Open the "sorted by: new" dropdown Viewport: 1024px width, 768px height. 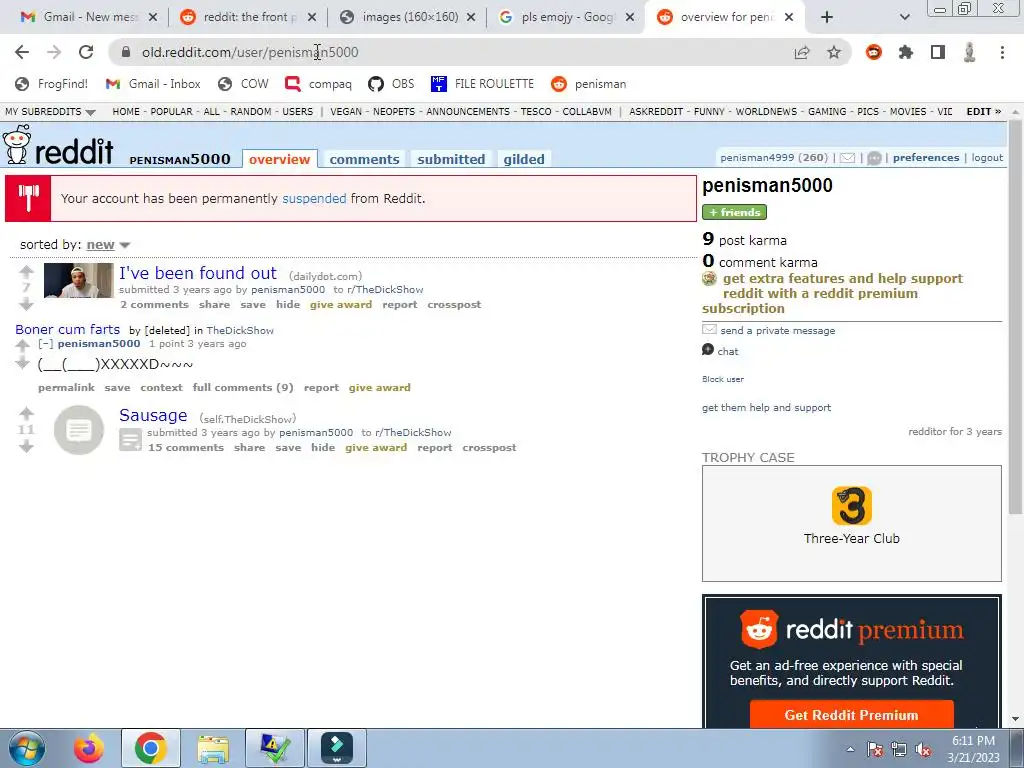(x=108, y=245)
